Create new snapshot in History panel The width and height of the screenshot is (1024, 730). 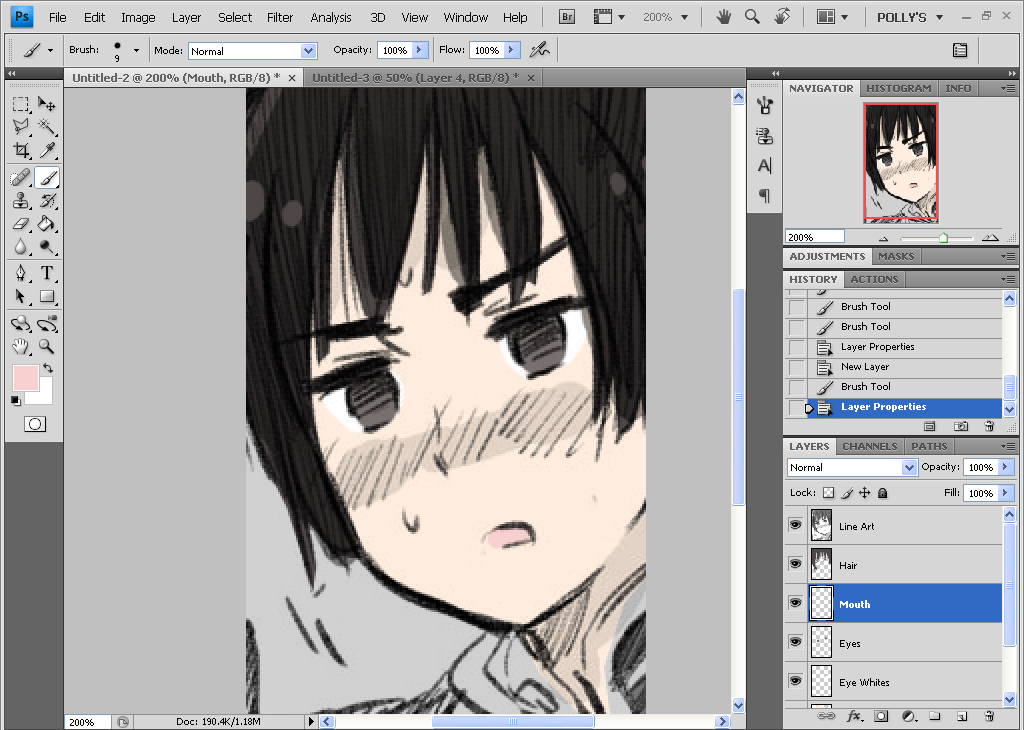coord(961,426)
